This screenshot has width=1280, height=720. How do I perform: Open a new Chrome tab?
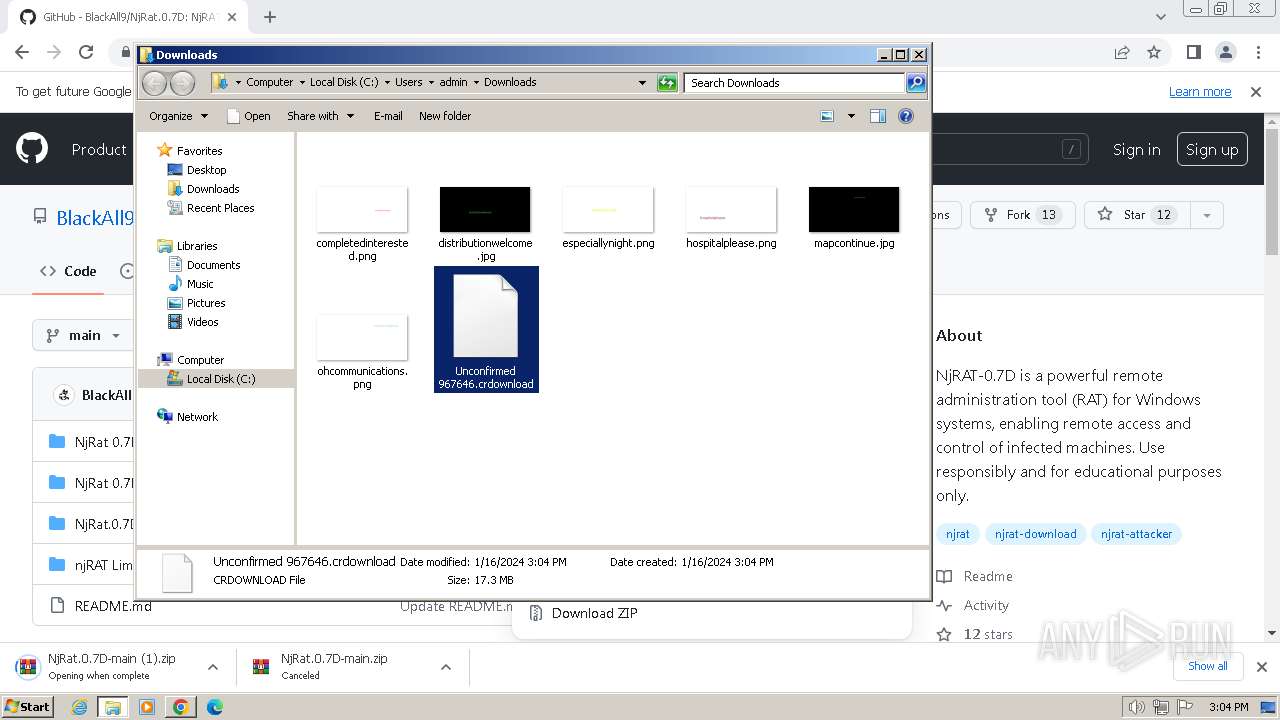point(270,17)
